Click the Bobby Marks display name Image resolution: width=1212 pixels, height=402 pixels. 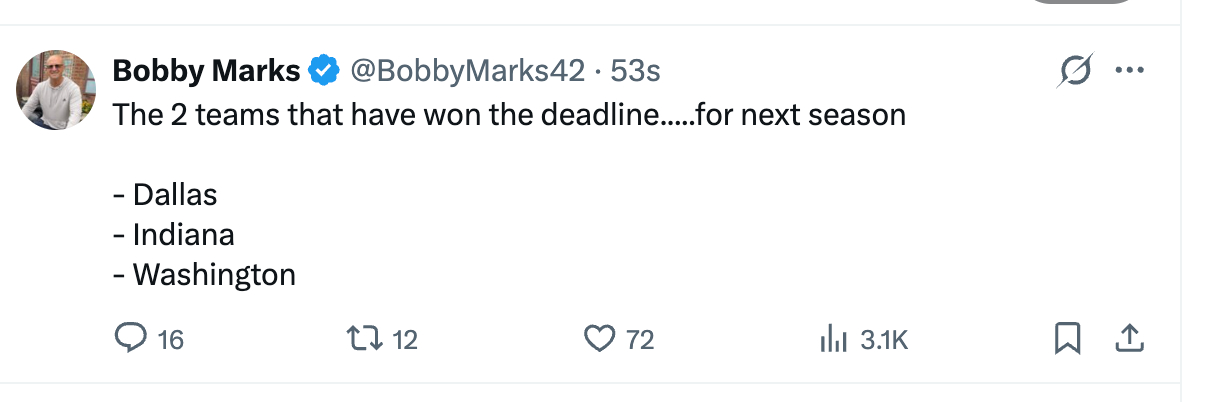(x=206, y=71)
